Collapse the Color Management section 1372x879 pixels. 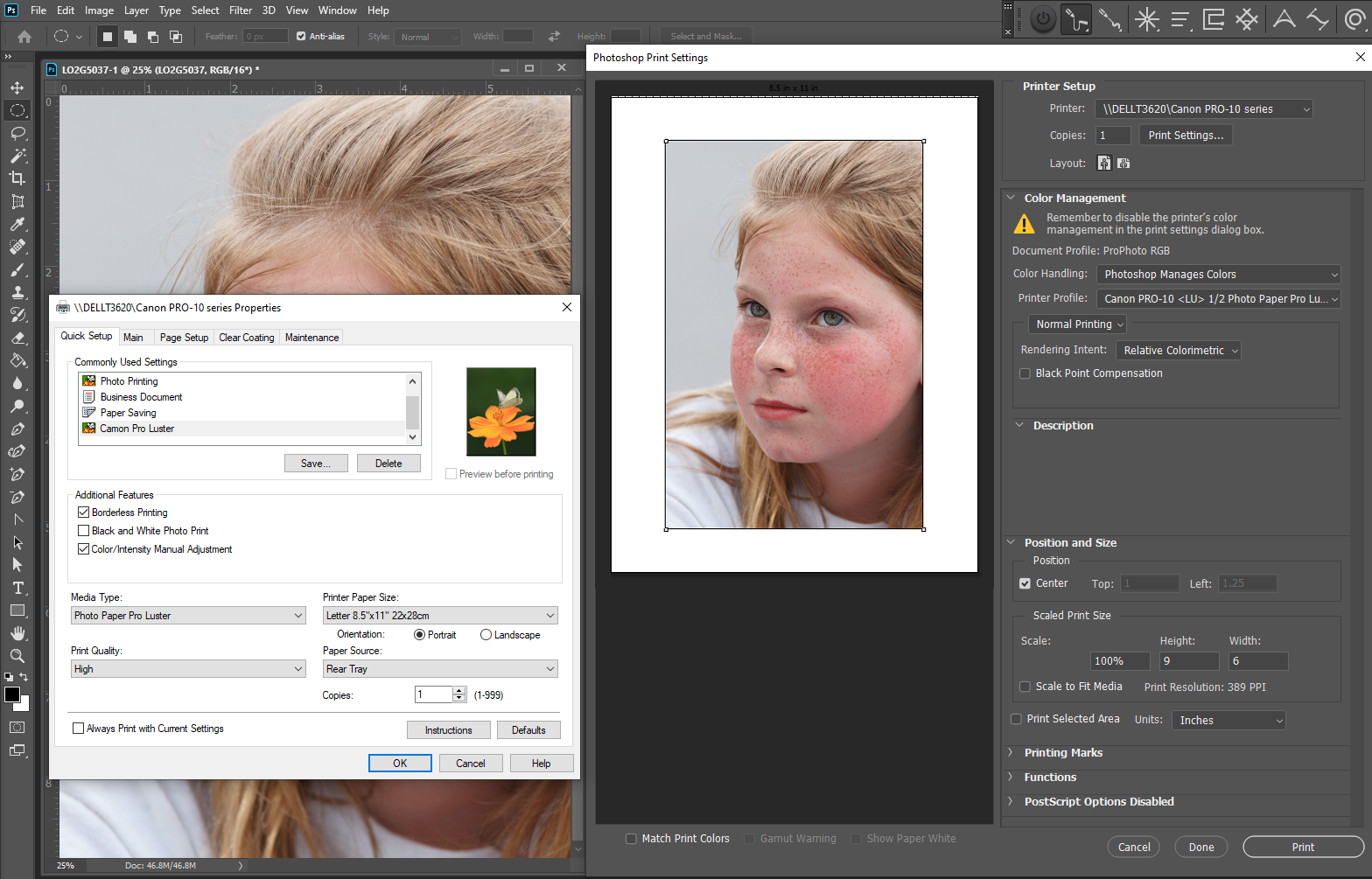pyautogui.click(x=1011, y=199)
